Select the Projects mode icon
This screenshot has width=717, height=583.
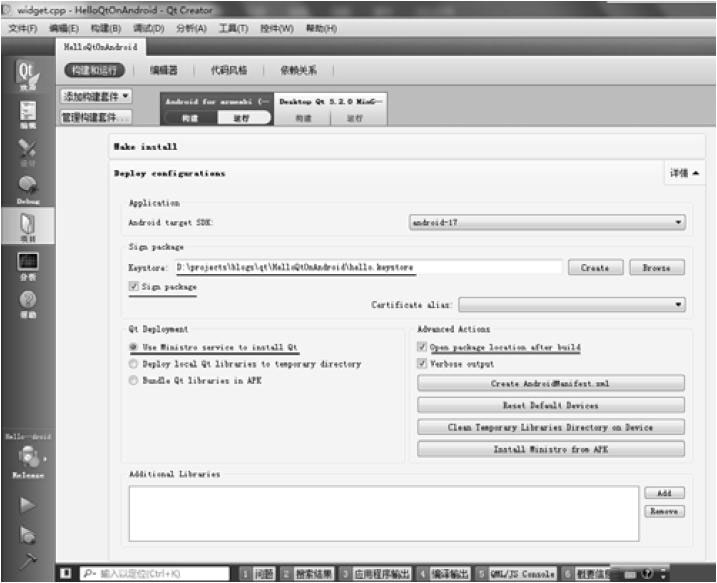(x=27, y=226)
